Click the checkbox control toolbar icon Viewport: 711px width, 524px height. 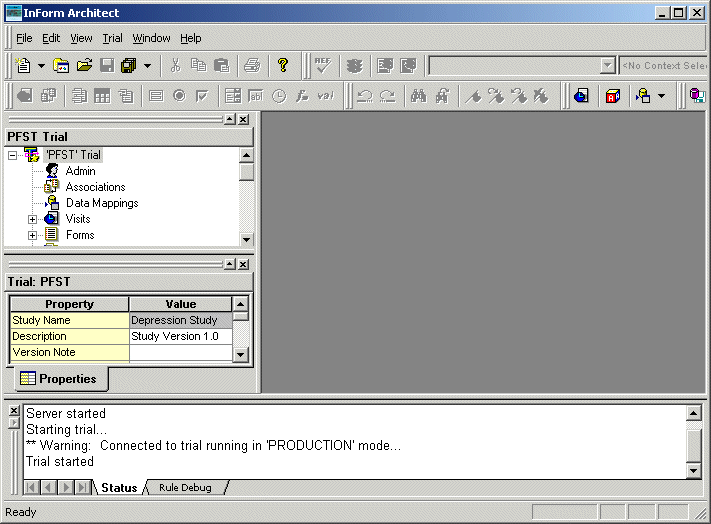[202, 96]
